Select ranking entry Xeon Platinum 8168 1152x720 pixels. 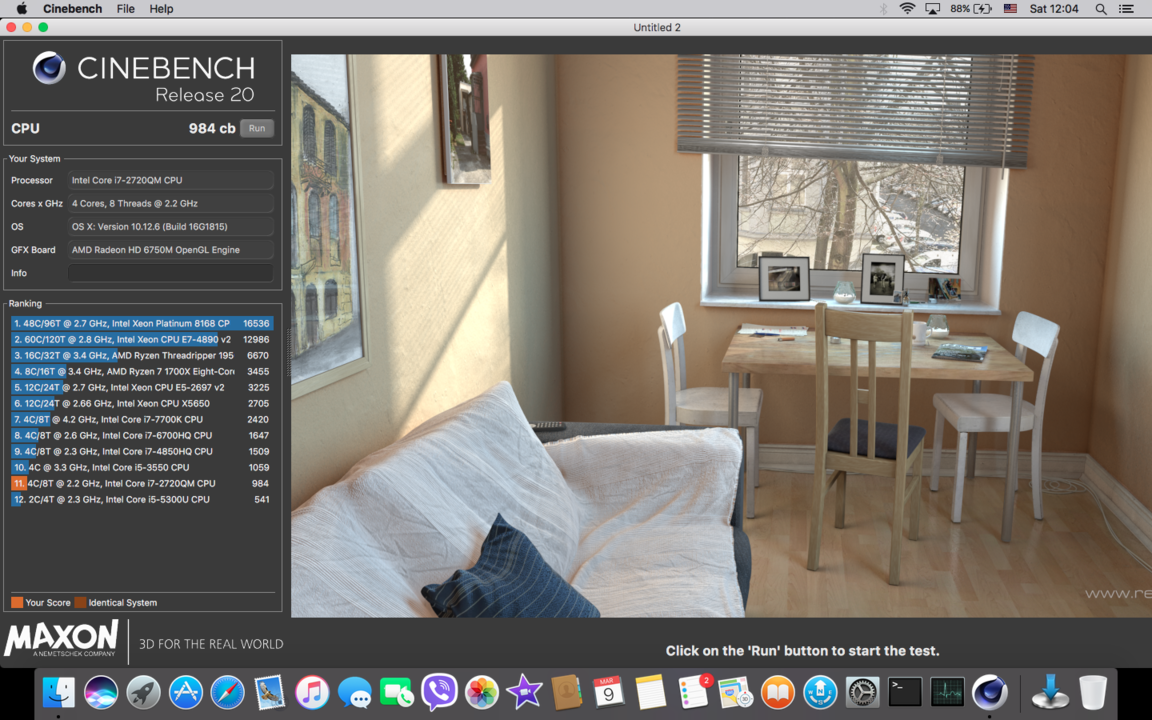(142, 323)
